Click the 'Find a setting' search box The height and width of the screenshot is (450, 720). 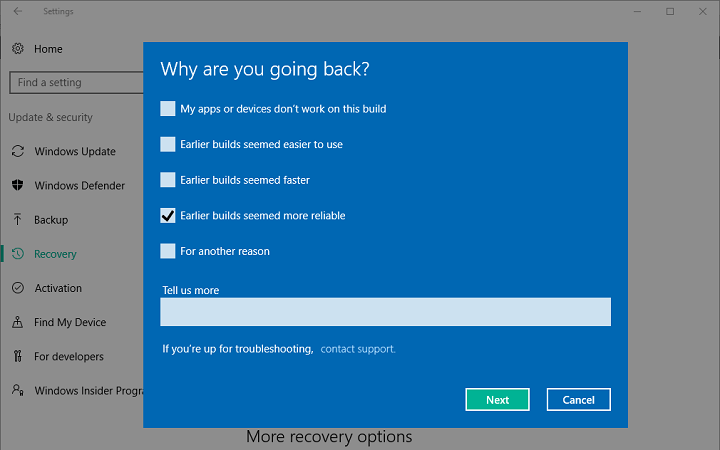(76, 83)
